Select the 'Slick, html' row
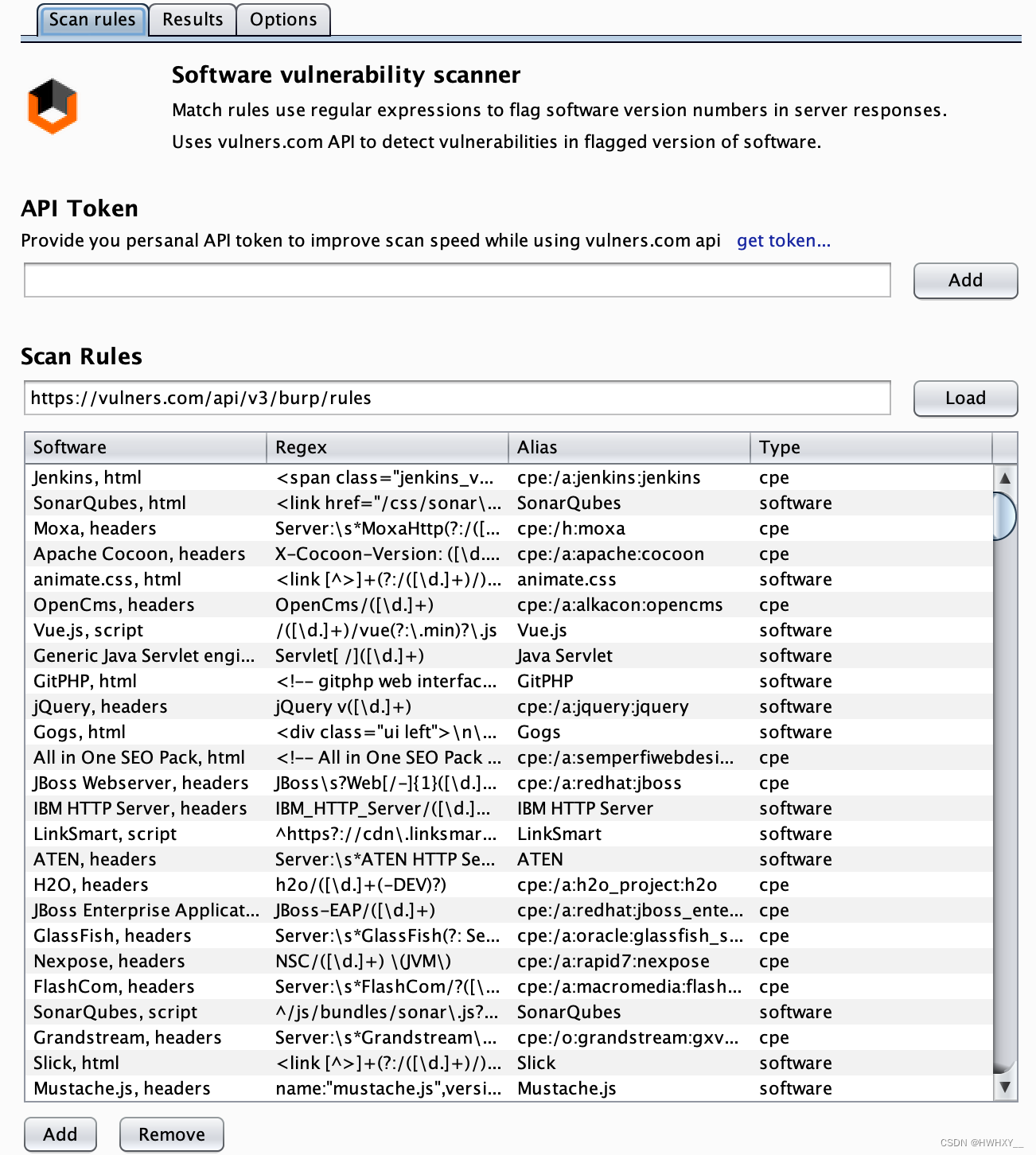The height and width of the screenshot is (1155, 1036). [x=509, y=1063]
